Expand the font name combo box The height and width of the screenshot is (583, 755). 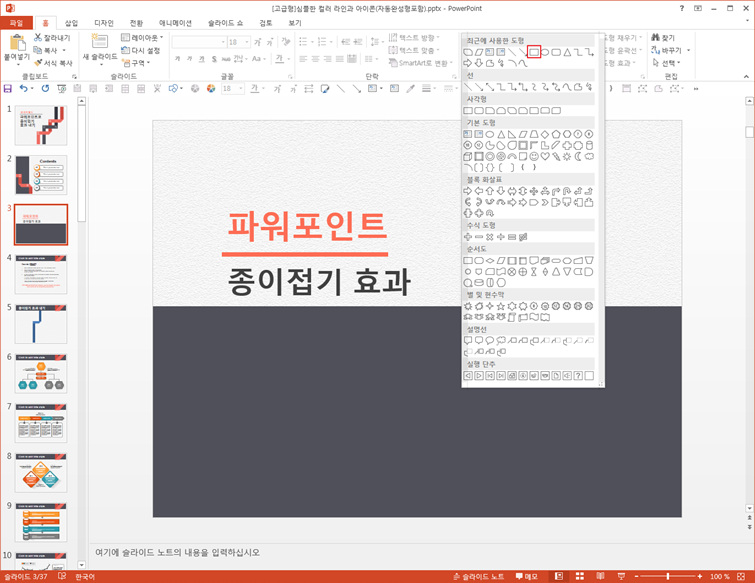point(223,42)
